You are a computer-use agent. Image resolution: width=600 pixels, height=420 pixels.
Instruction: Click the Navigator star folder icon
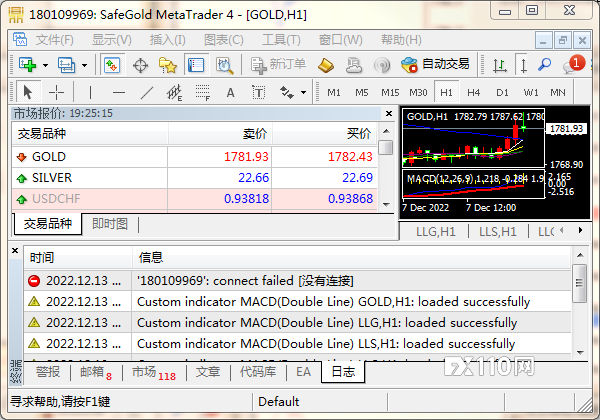tap(168, 65)
